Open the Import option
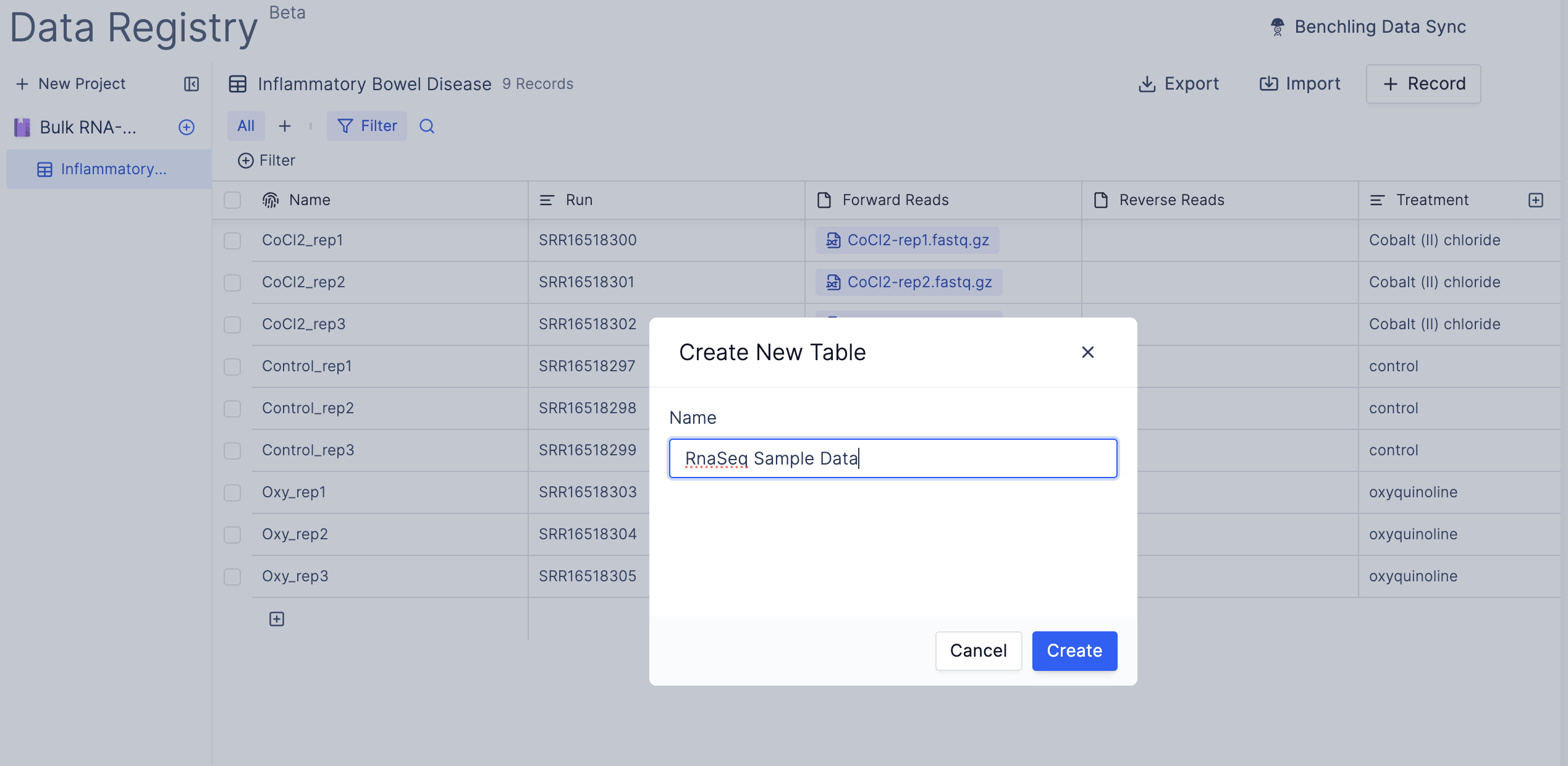Viewport: 1568px width, 766px height. click(1300, 84)
